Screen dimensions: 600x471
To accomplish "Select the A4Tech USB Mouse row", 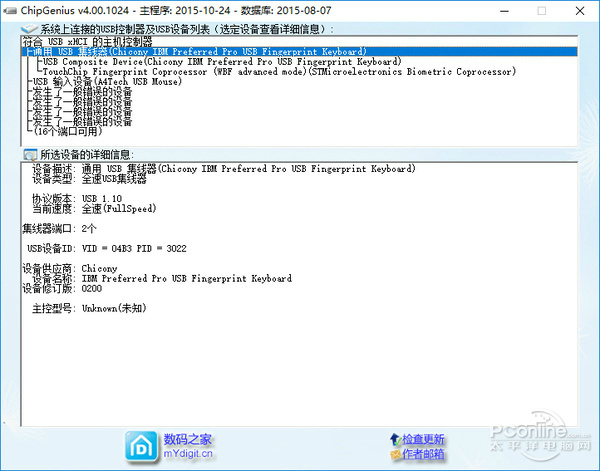I will (x=300, y=81).
